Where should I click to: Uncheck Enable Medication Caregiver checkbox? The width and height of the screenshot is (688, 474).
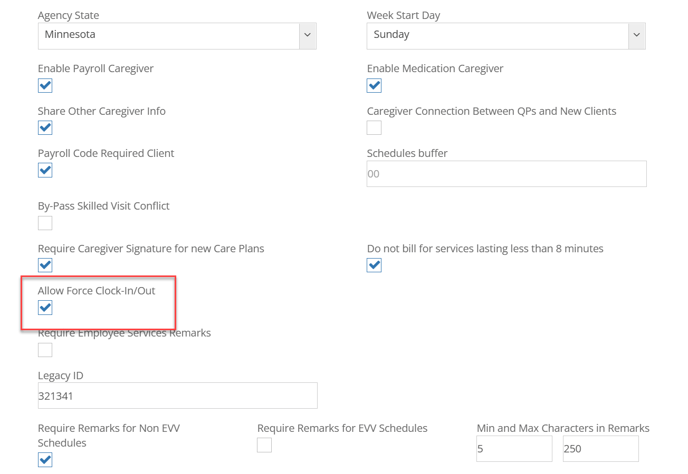coord(374,85)
